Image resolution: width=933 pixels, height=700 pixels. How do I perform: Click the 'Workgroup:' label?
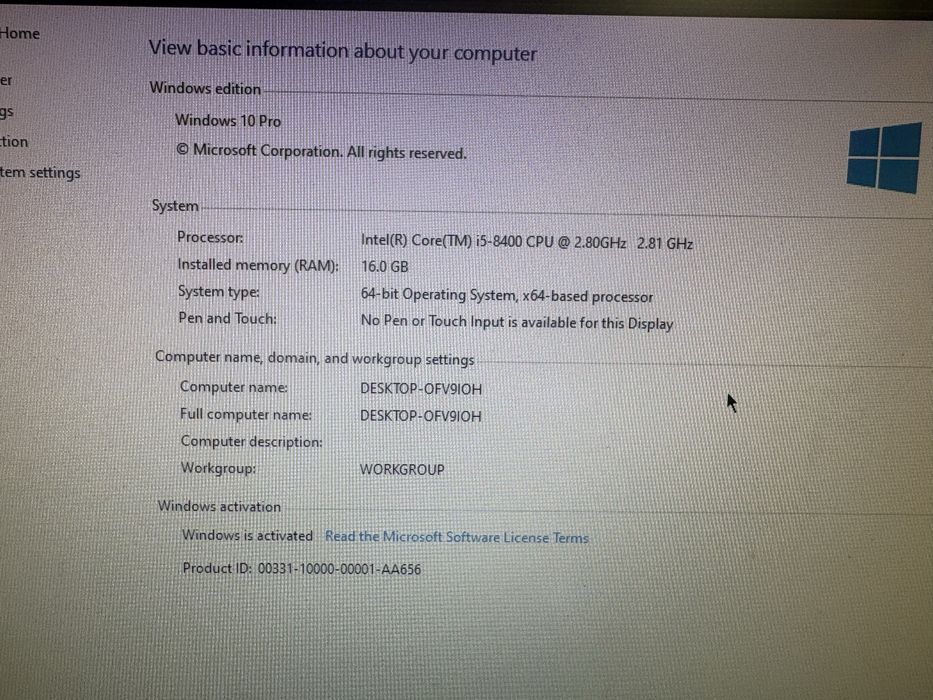218,468
